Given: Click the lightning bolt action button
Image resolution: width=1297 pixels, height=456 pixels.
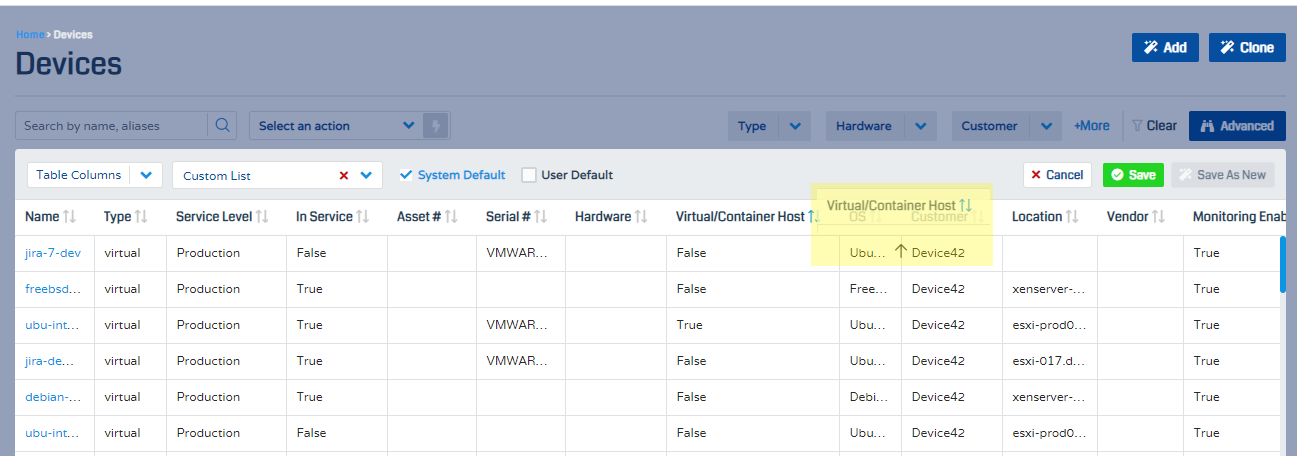Looking at the screenshot, I should pyautogui.click(x=434, y=126).
